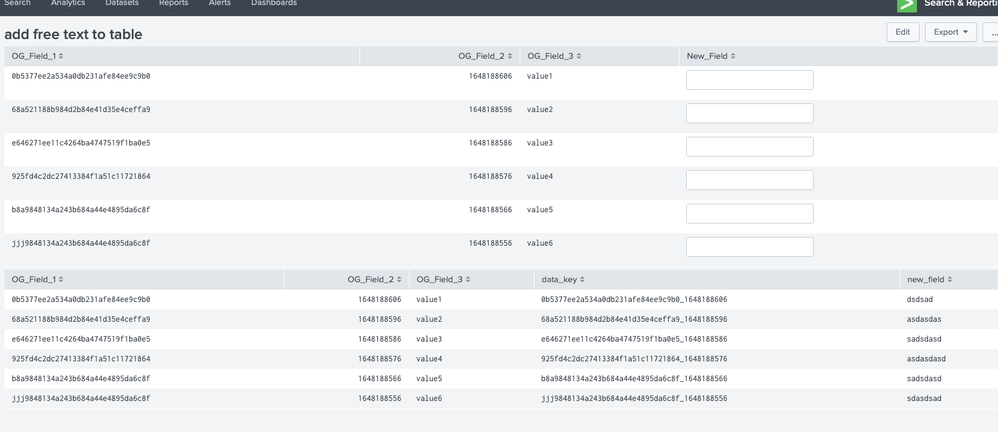Viewport: 998px width, 432px height.
Task: Click the data_key cell for value4 row
Action: tap(634, 359)
